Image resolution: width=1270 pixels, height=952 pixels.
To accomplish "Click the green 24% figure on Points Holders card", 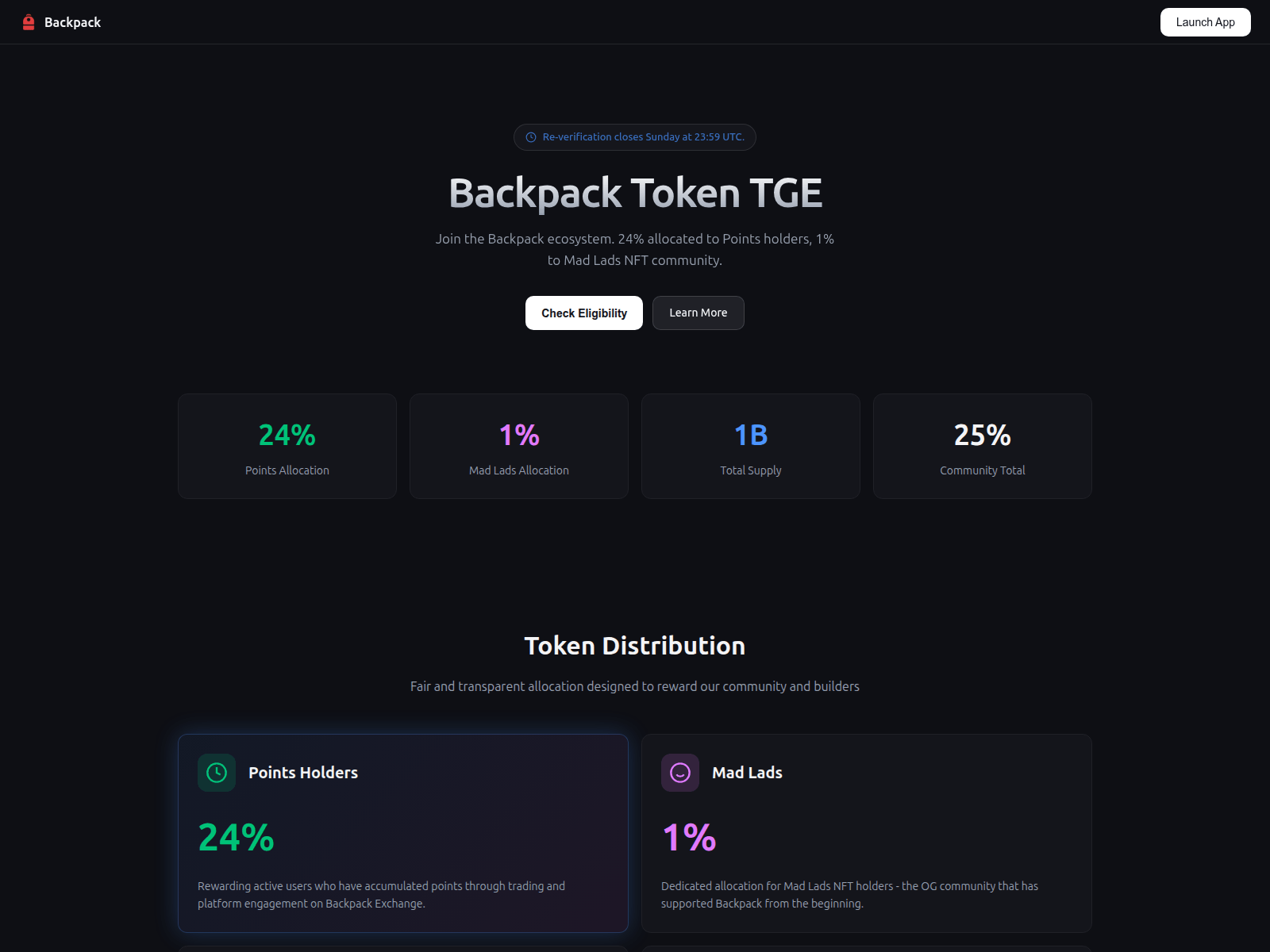I will (236, 836).
